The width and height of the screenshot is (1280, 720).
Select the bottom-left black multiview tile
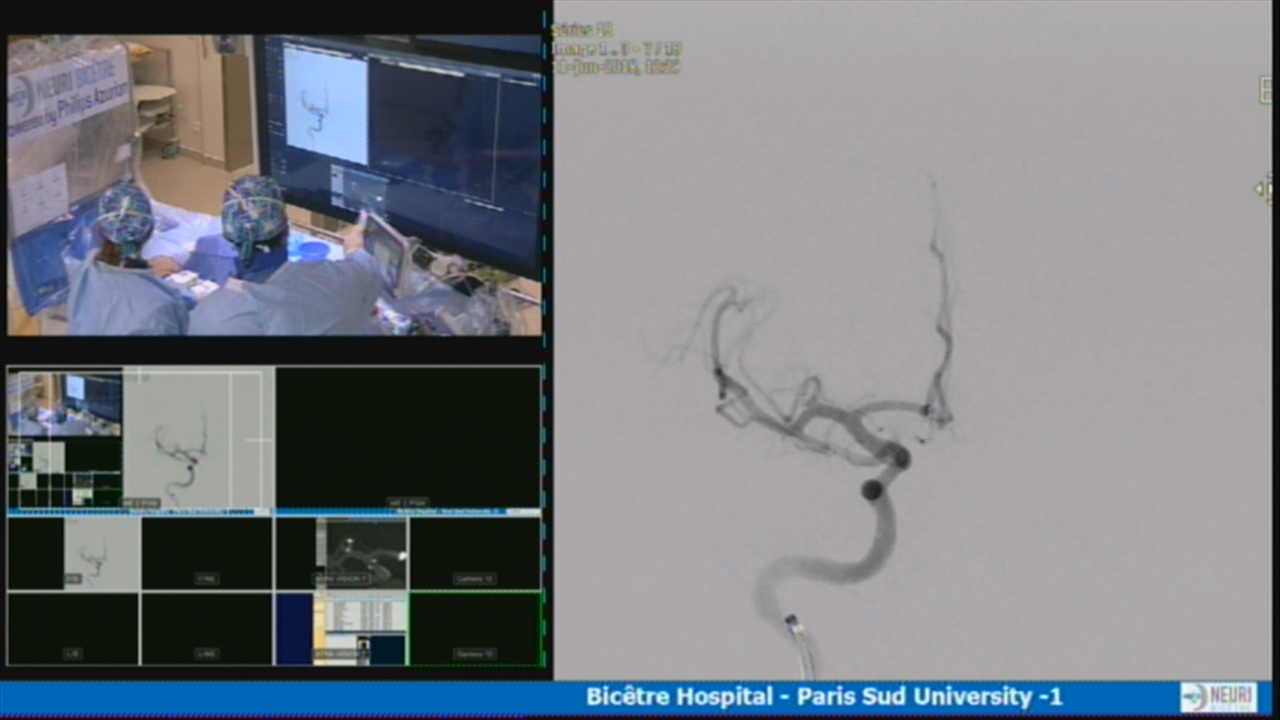(73, 628)
